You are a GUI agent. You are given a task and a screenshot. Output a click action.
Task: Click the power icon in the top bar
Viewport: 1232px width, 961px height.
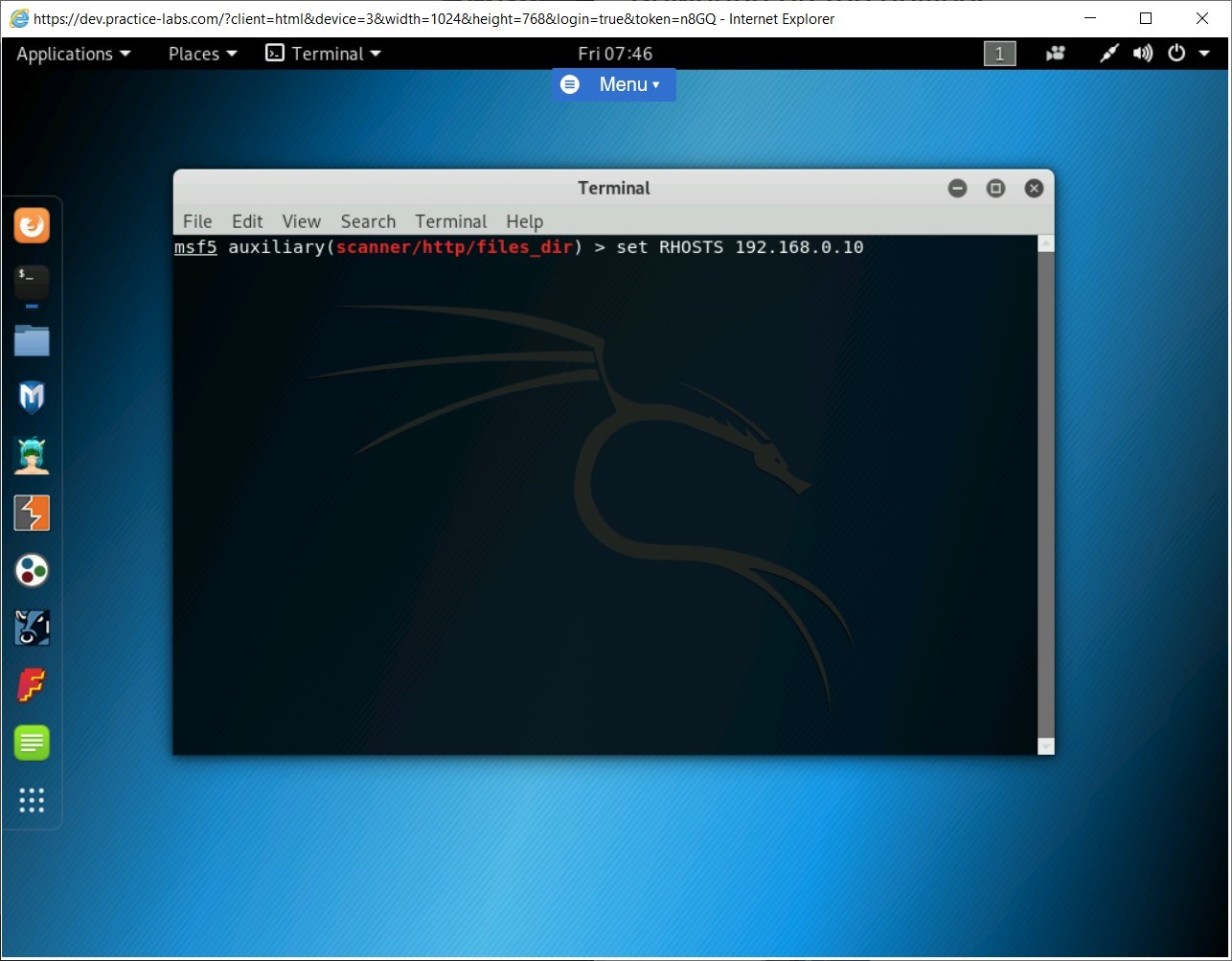pos(1176,54)
